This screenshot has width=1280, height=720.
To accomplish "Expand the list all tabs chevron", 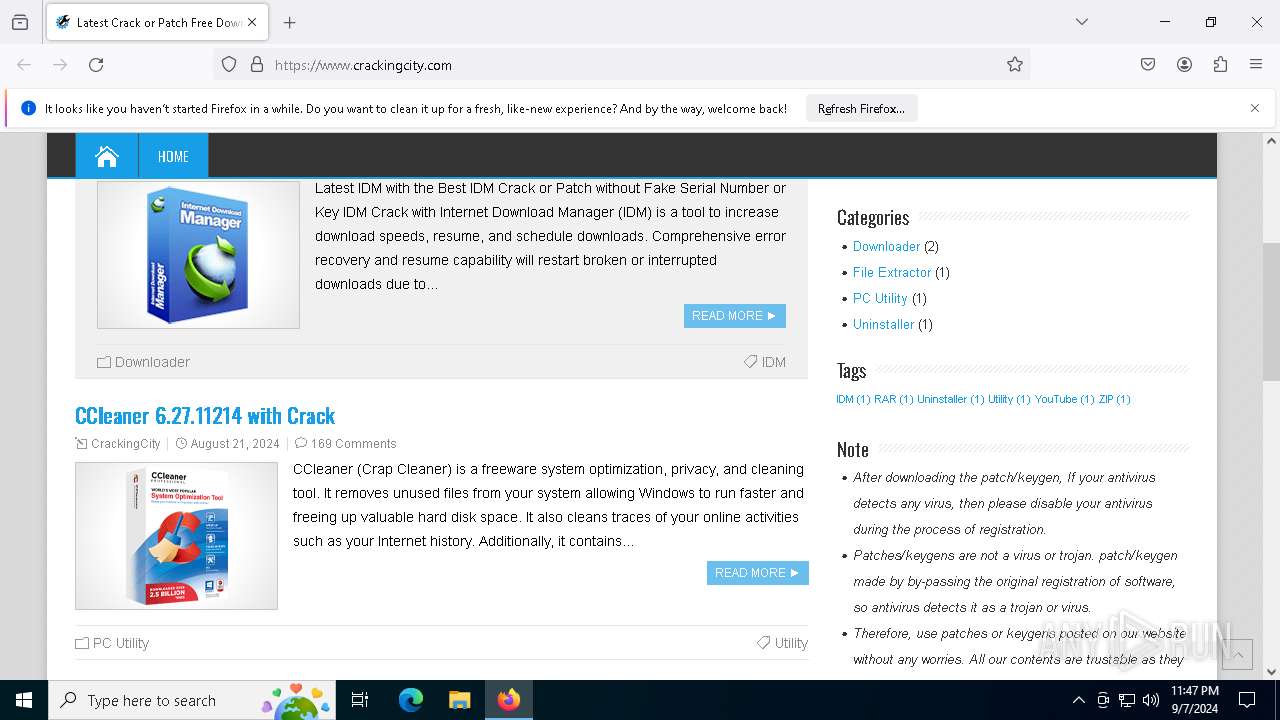I will pos(1082,22).
